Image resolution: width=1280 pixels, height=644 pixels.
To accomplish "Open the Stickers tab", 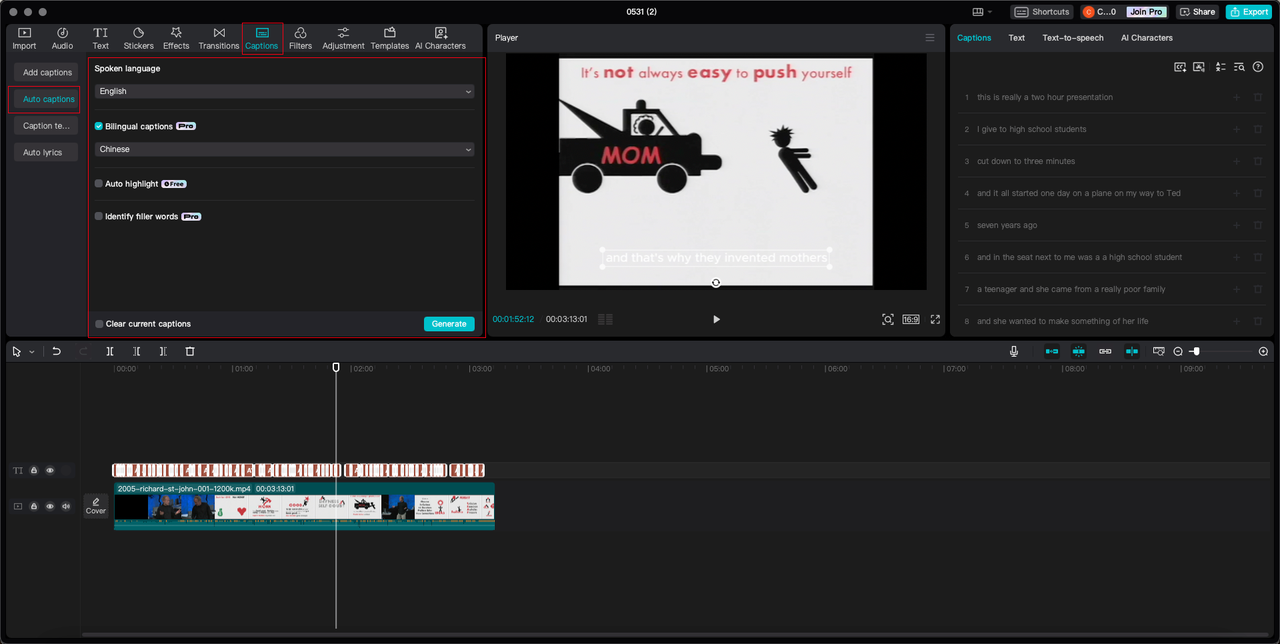I will (x=138, y=38).
